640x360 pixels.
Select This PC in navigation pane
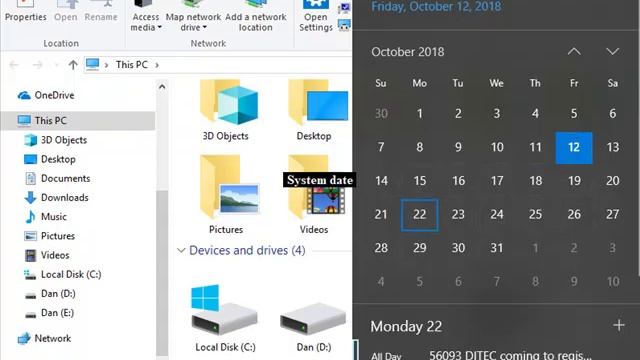click(x=78, y=120)
